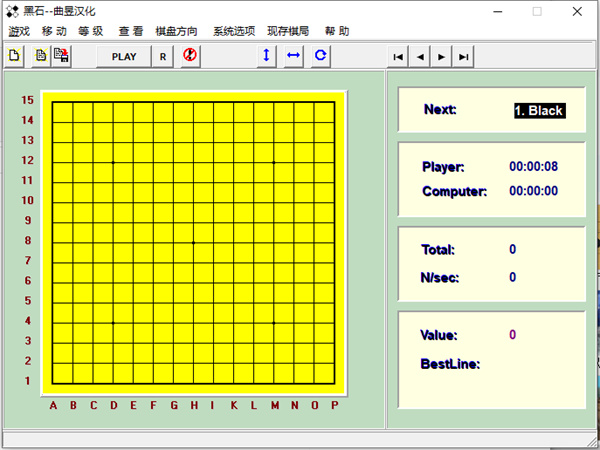The width and height of the screenshot is (600, 450).
Task: Click row label 8 beside the board
Action: coord(28,240)
